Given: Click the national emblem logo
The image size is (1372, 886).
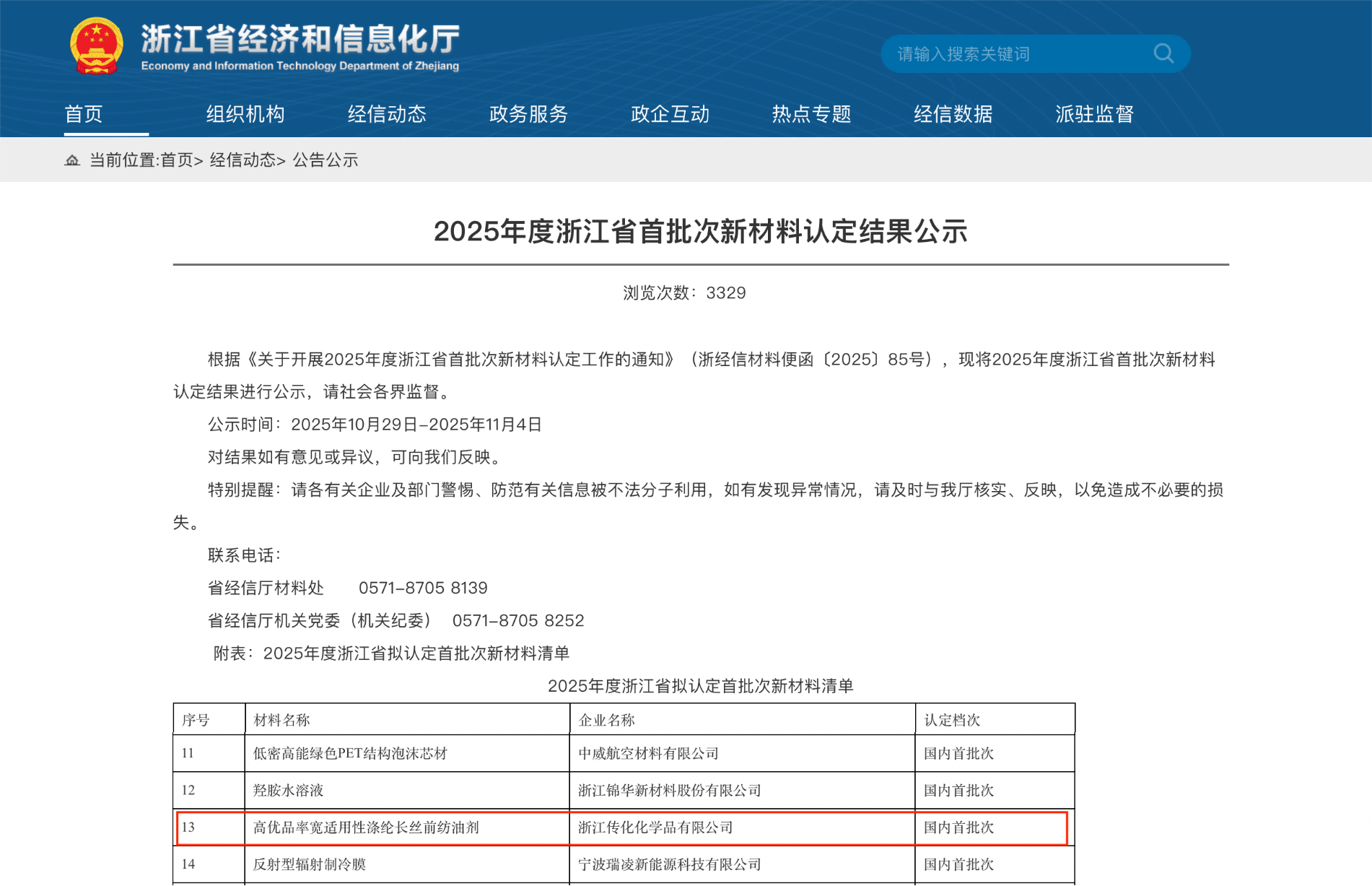Looking at the screenshot, I should tap(96, 46).
